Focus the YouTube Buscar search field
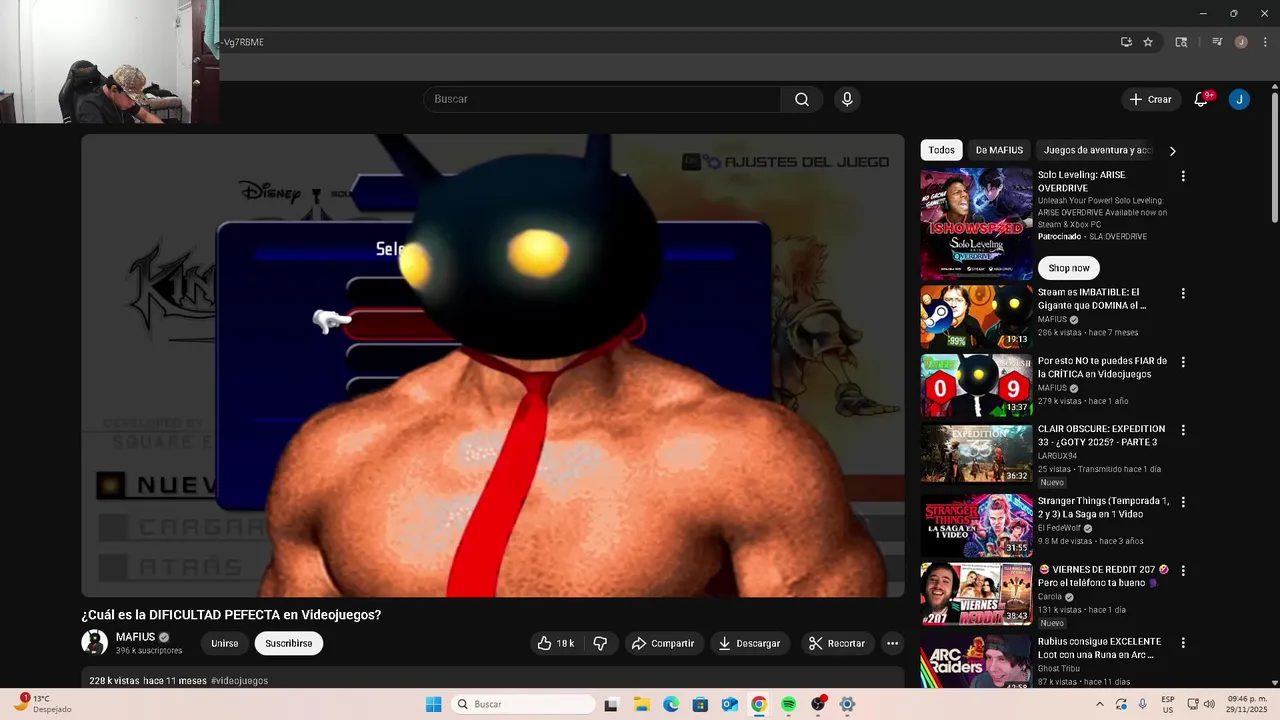Image resolution: width=1280 pixels, height=720 pixels. coord(602,99)
